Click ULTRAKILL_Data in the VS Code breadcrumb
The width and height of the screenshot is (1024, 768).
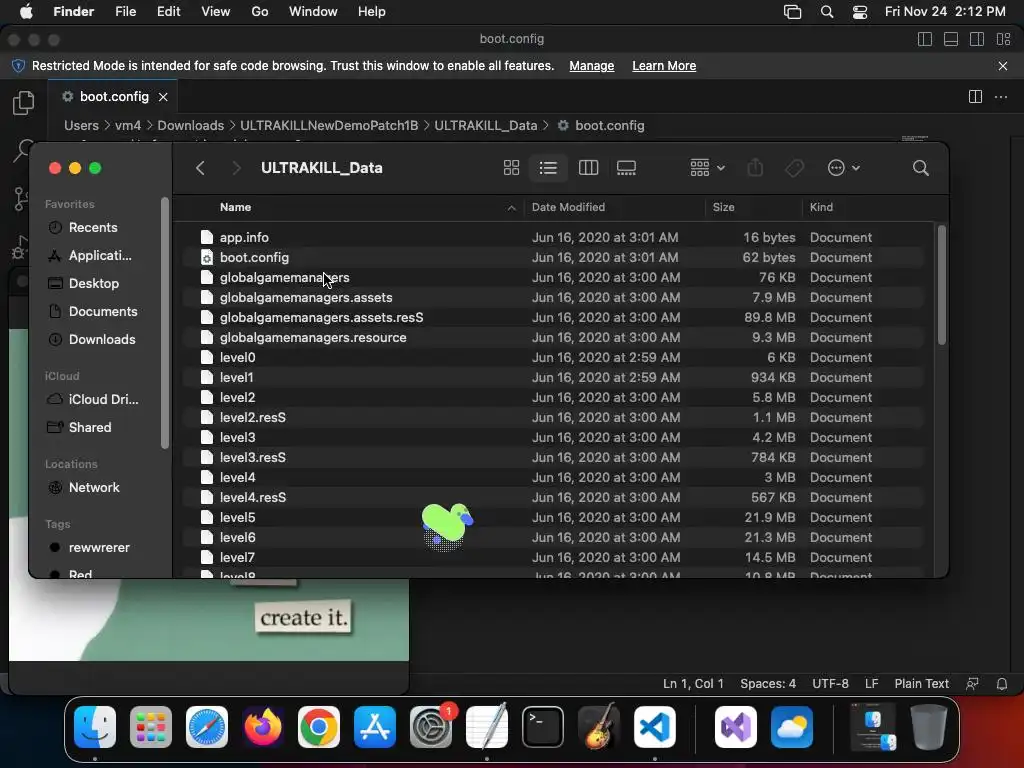(486, 125)
